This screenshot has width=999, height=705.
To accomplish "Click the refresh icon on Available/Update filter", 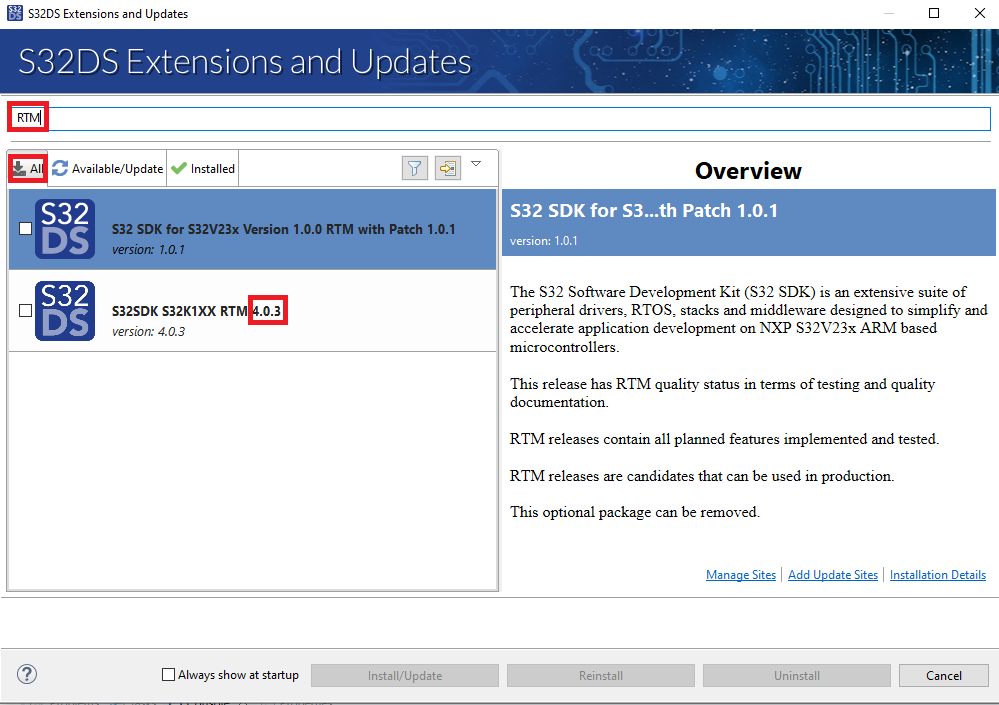I will [57, 168].
